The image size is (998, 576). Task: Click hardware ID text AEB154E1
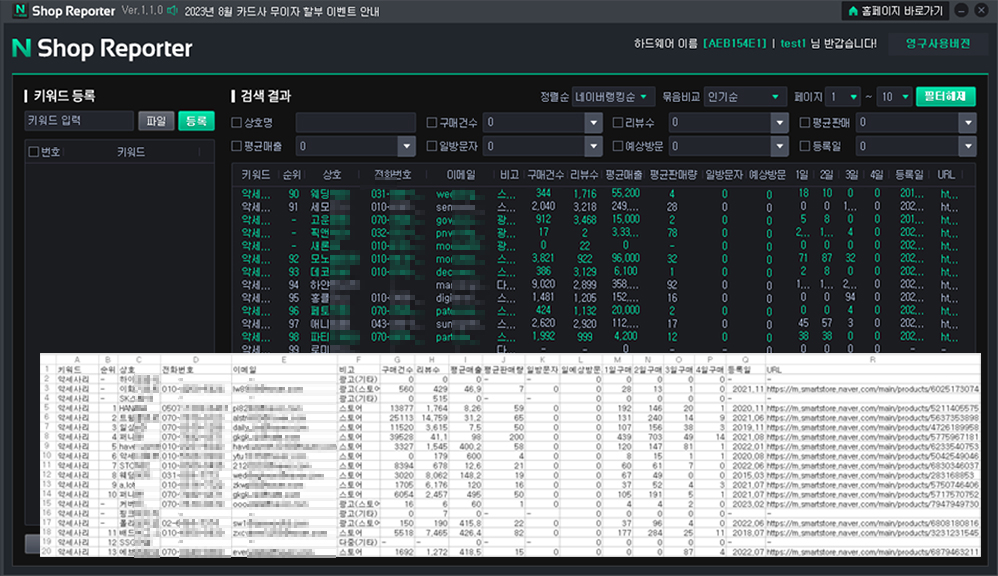tap(735, 43)
